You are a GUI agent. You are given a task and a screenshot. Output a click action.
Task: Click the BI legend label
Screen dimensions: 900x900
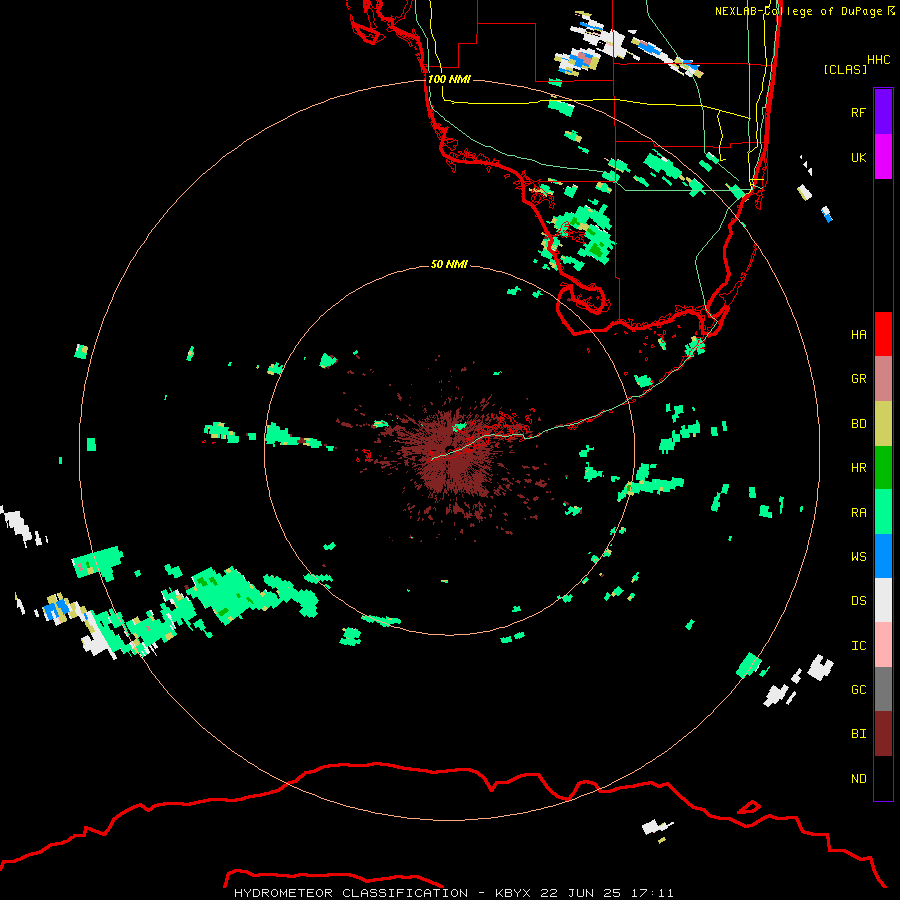pyautogui.click(x=858, y=734)
